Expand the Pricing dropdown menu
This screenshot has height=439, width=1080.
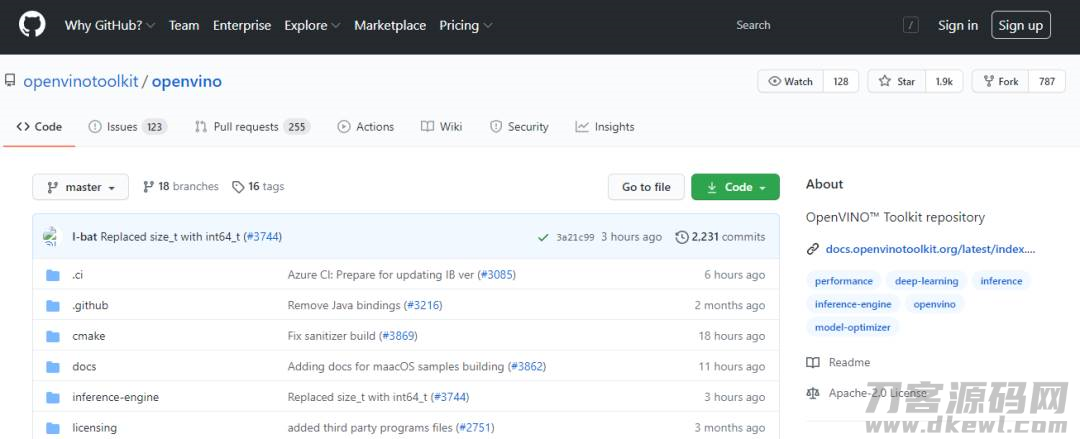pyautogui.click(x=466, y=25)
